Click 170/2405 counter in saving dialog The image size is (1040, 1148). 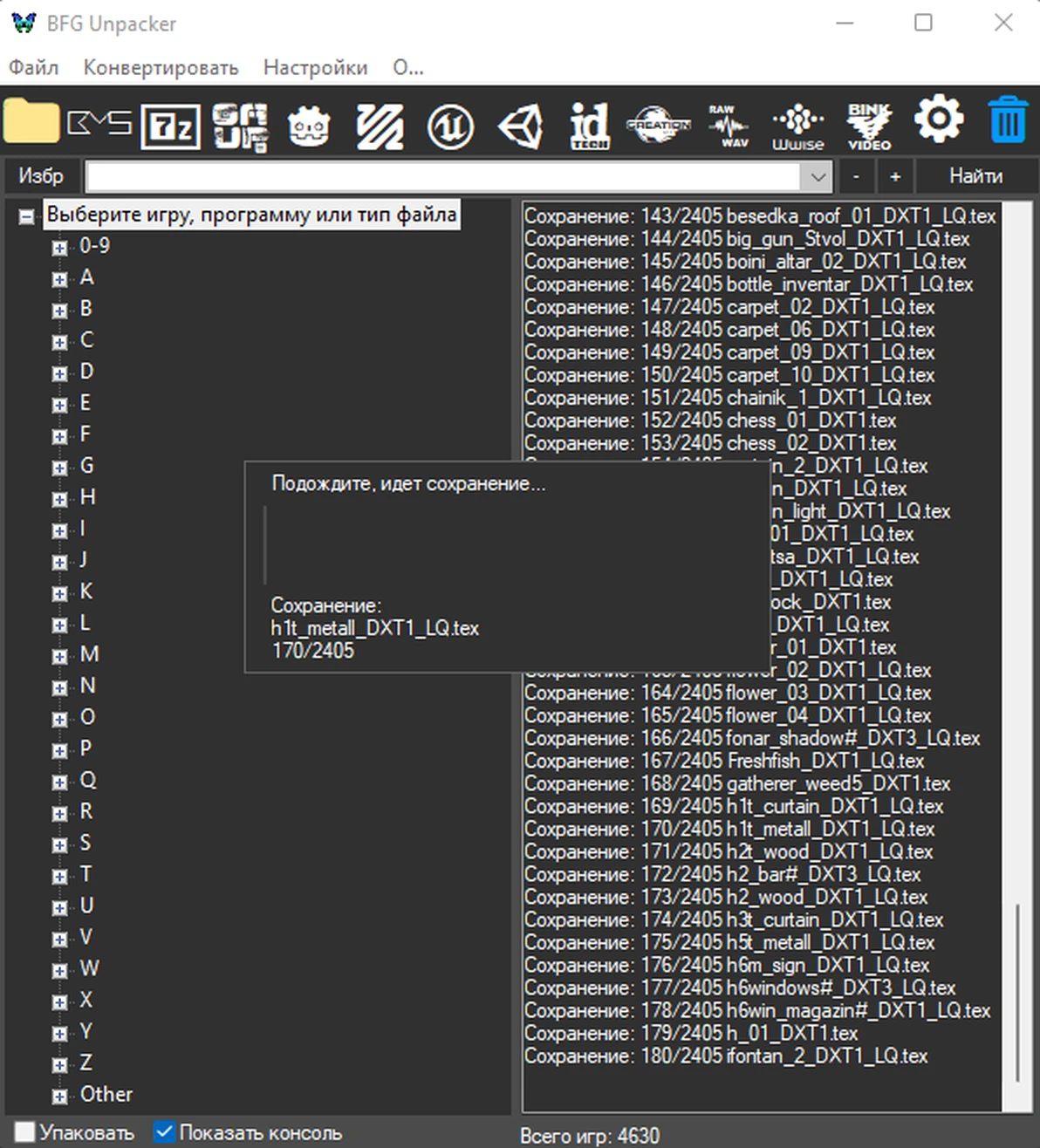point(313,650)
